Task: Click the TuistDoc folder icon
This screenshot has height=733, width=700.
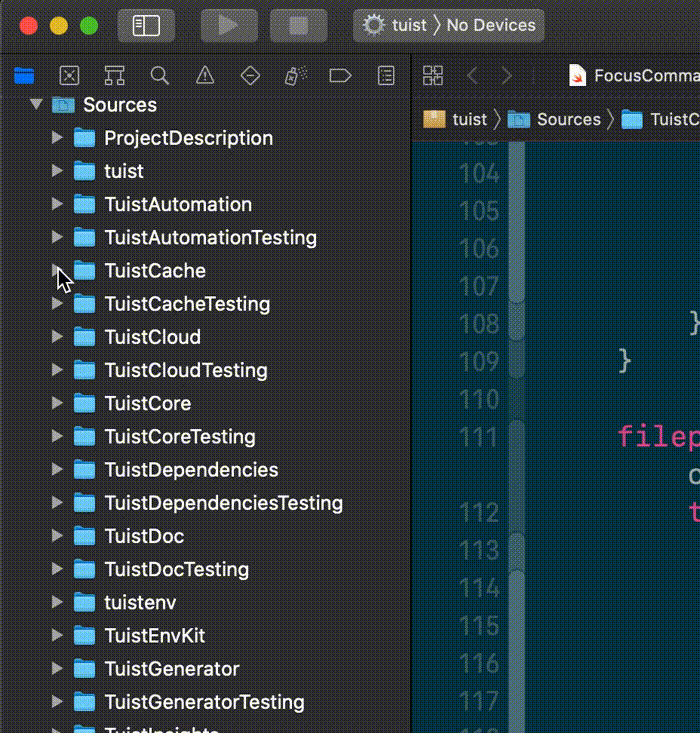Action: (84, 536)
